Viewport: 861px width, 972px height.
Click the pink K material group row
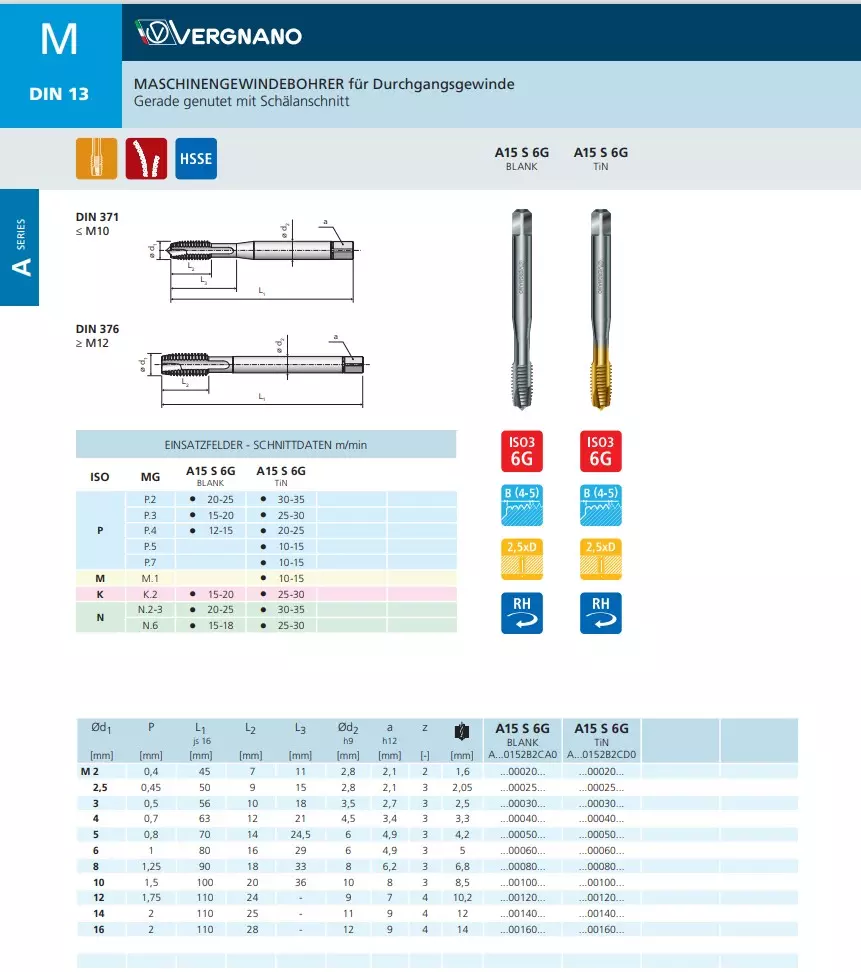[x=265, y=594]
